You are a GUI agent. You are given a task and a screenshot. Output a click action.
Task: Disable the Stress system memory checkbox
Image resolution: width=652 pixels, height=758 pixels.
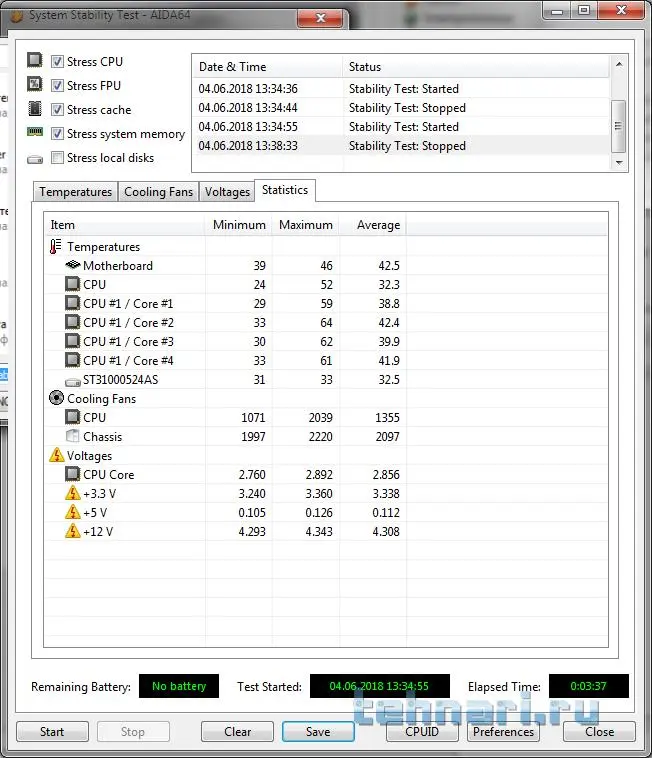tap(57, 133)
